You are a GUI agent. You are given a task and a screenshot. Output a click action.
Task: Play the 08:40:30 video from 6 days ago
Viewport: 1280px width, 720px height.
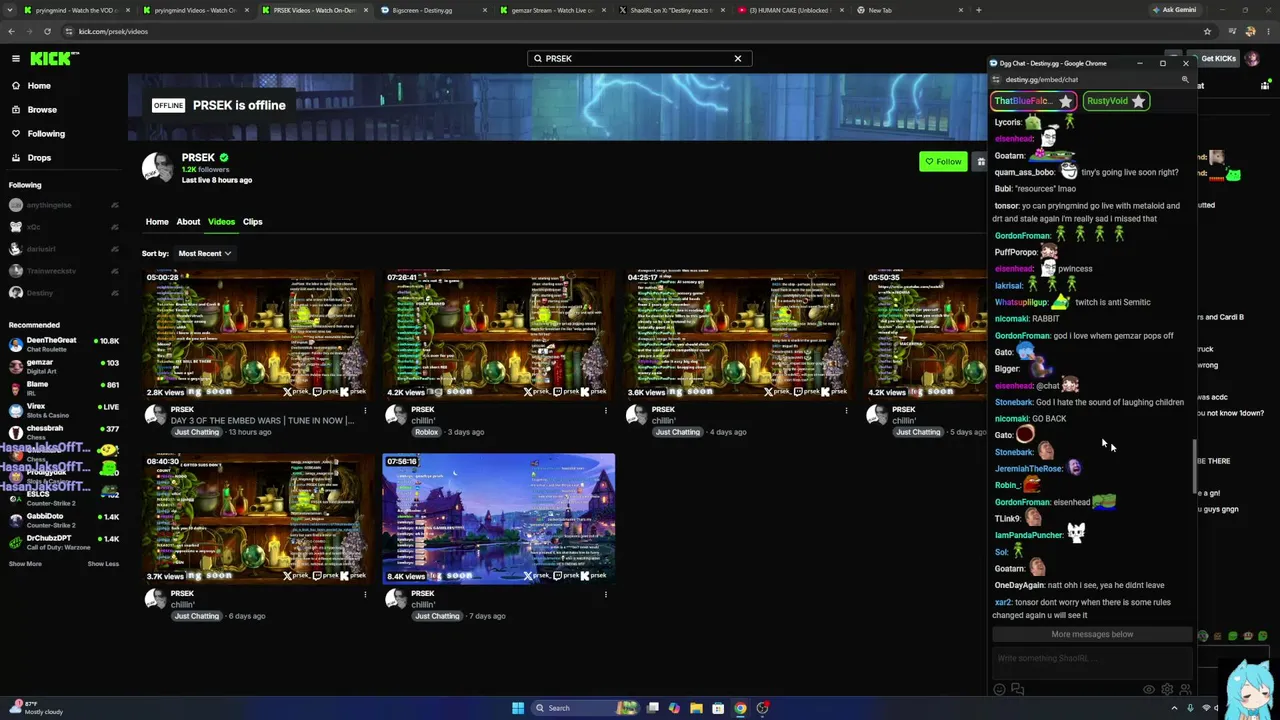pyautogui.click(x=258, y=518)
